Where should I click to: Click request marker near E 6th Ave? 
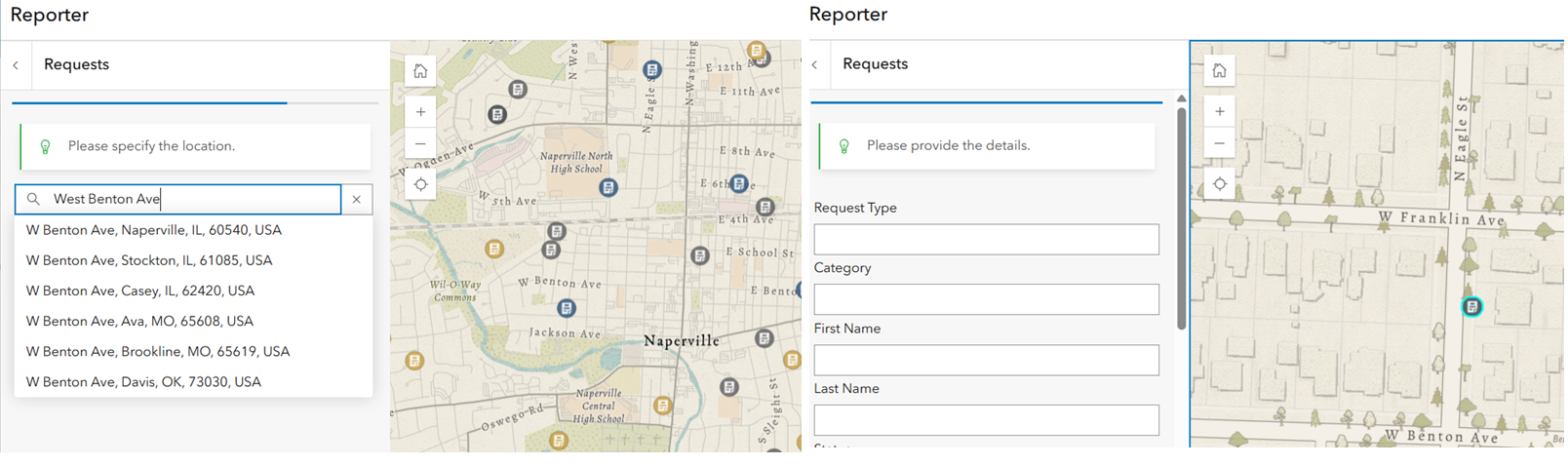pos(739,183)
